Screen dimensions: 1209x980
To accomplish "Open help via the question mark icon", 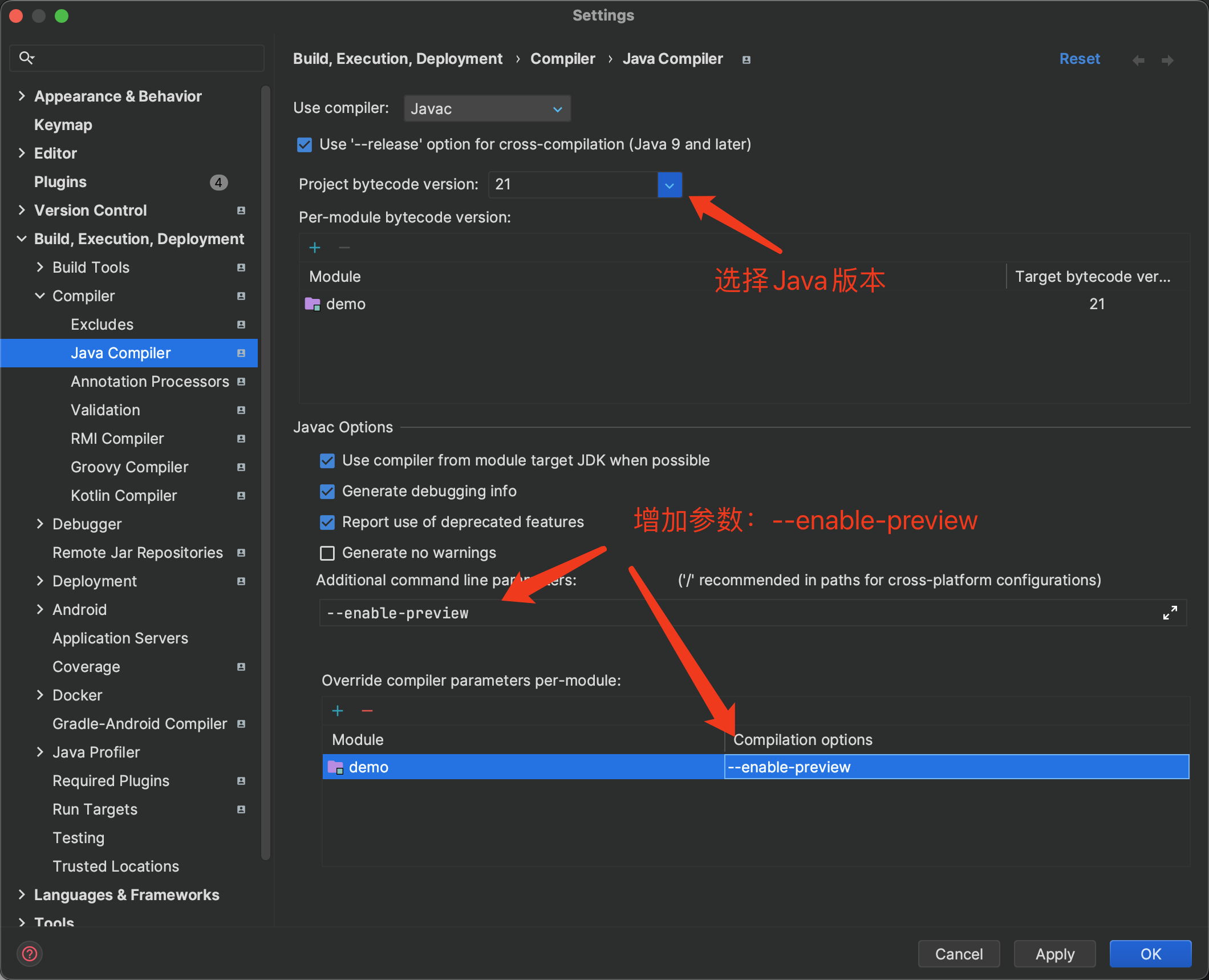I will tap(30, 954).
